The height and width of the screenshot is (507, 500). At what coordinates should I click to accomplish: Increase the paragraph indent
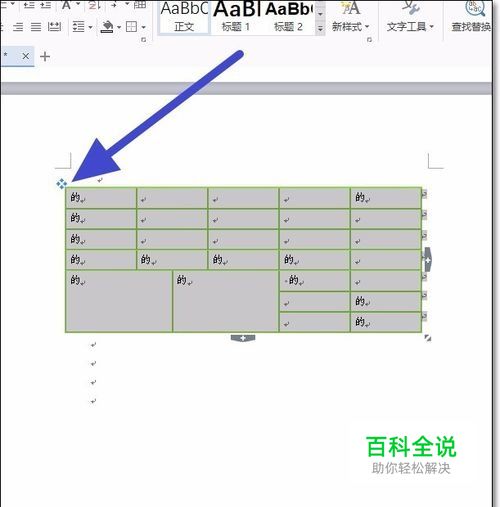46,4
